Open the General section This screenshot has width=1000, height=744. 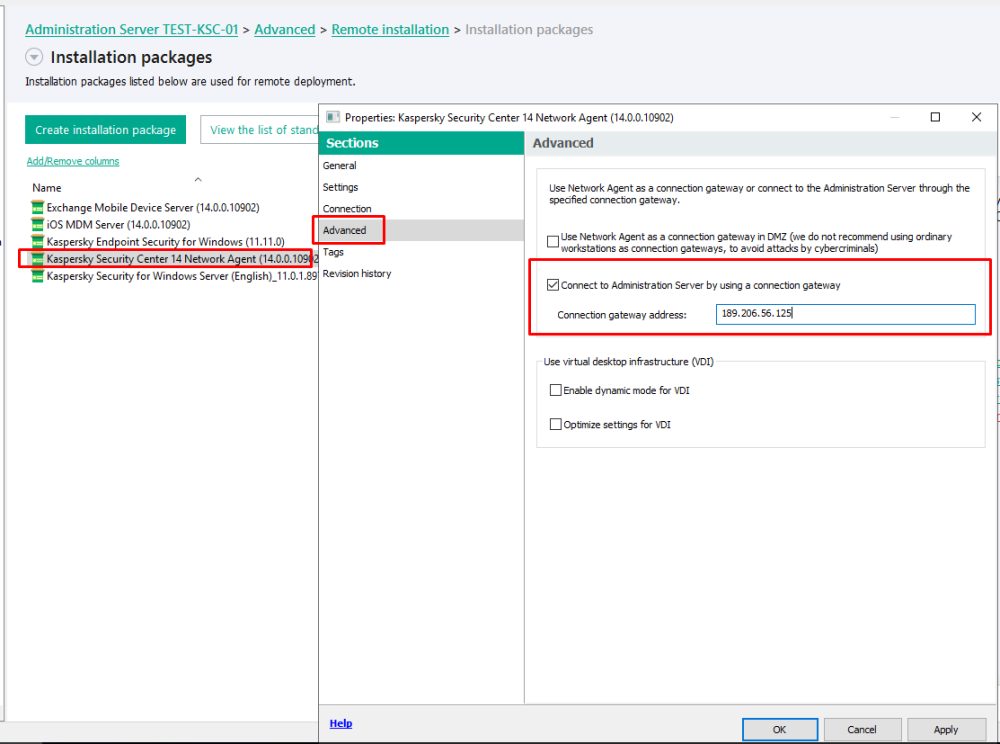click(x=422, y=165)
